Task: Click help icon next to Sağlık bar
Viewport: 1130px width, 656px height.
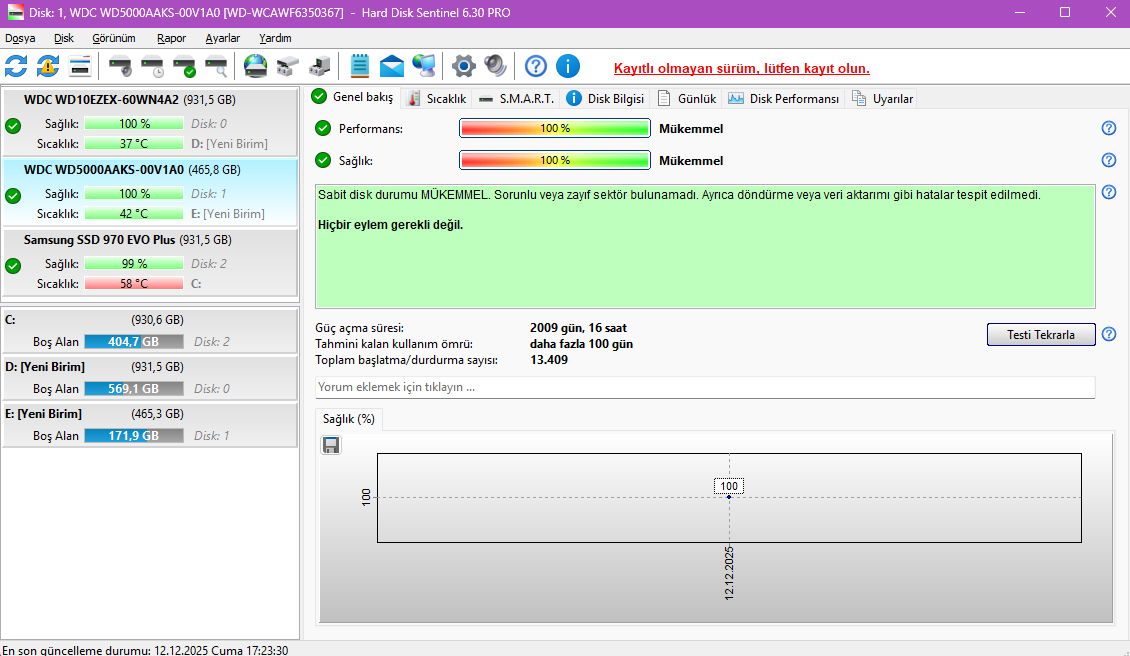Action: (1109, 160)
